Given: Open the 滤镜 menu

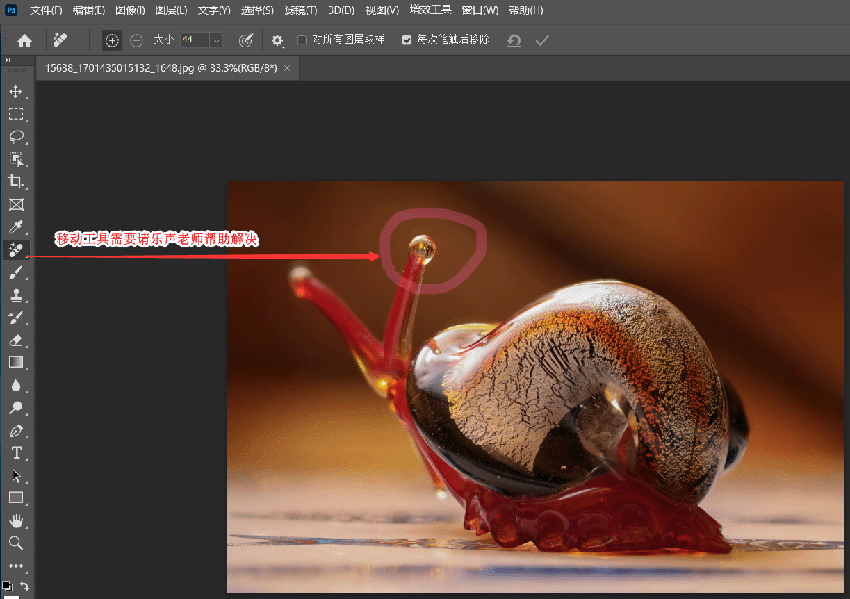Looking at the screenshot, I should [x=301, y=10].
